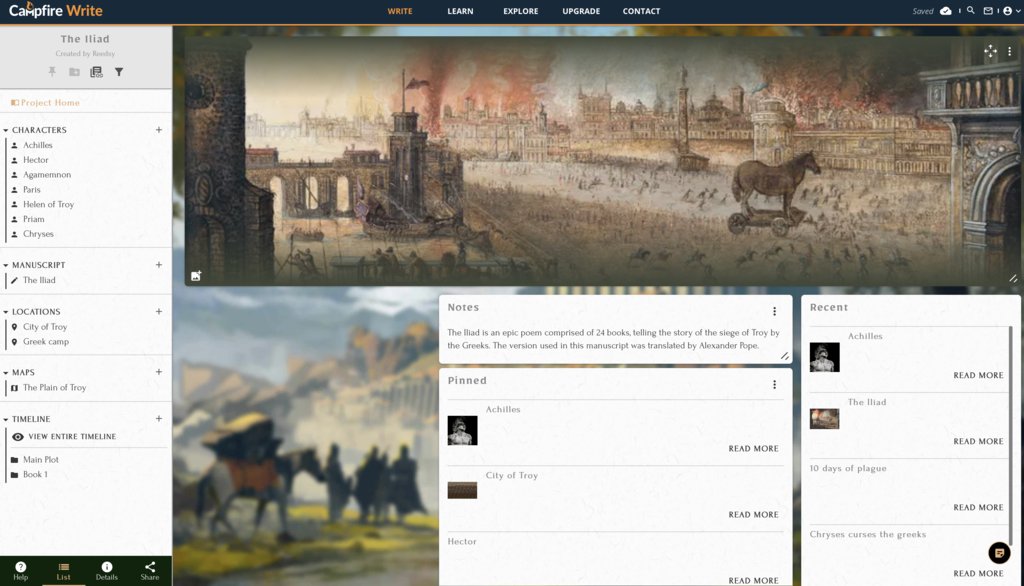Open search magnifier in top bar
Image resolution: width=1024 pixels, height=586 pixels.
pyautogui.click(x=970, y=10)
